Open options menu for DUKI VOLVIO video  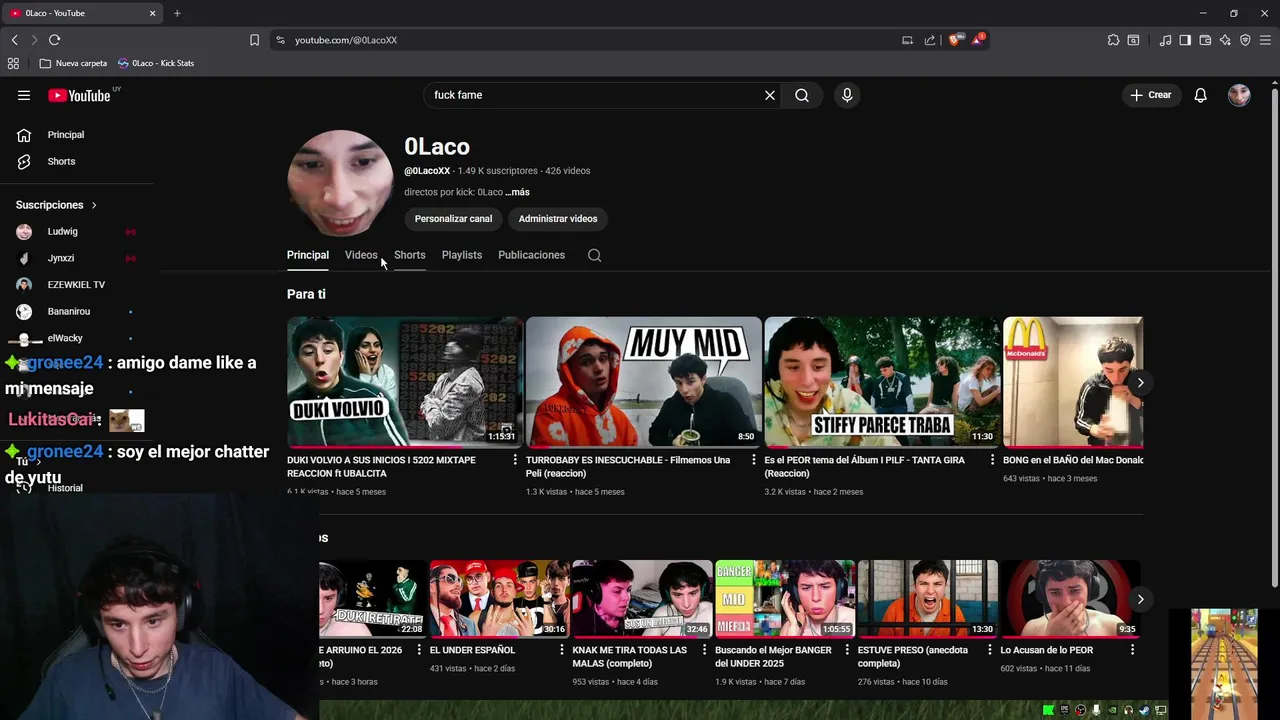[515, 460]
